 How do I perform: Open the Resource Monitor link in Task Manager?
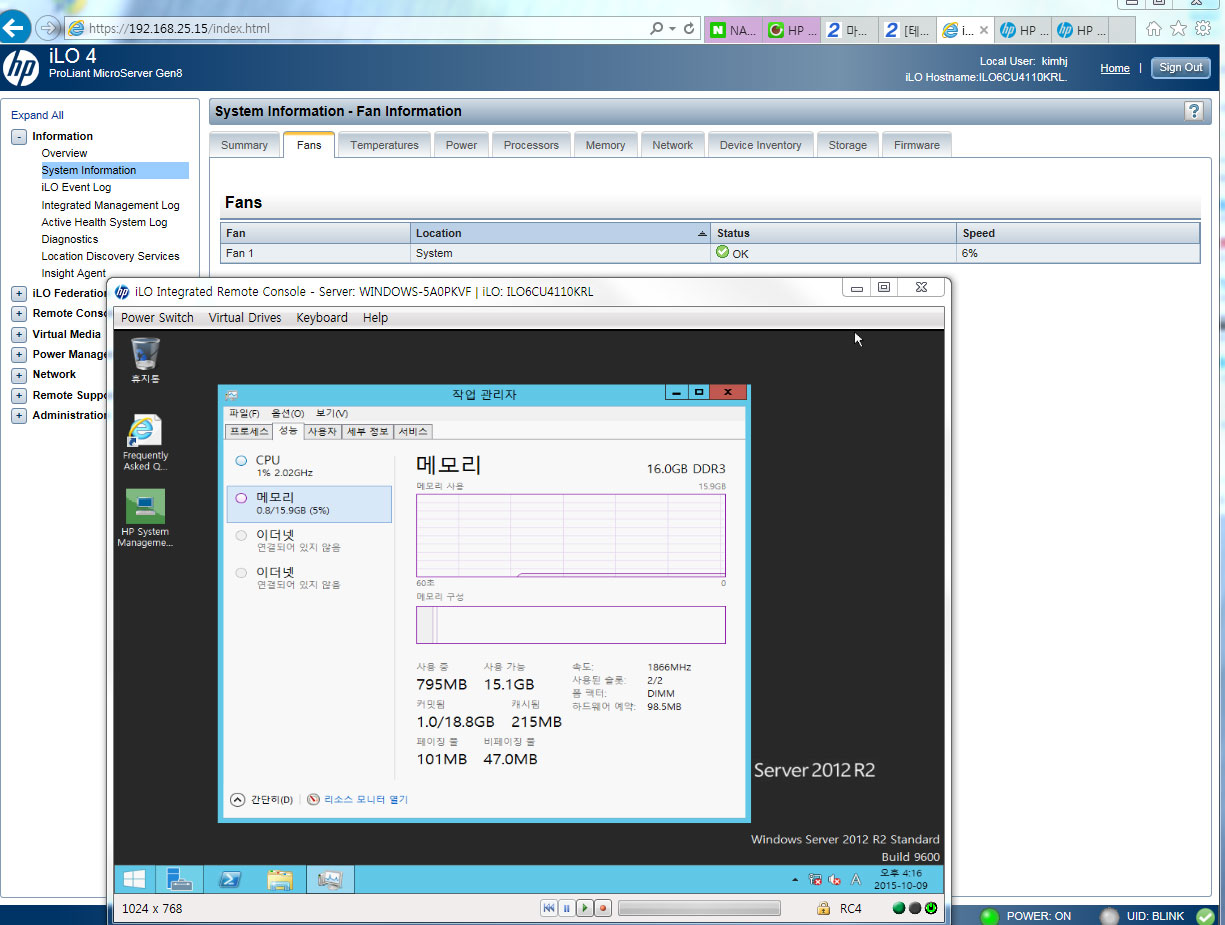358,799
